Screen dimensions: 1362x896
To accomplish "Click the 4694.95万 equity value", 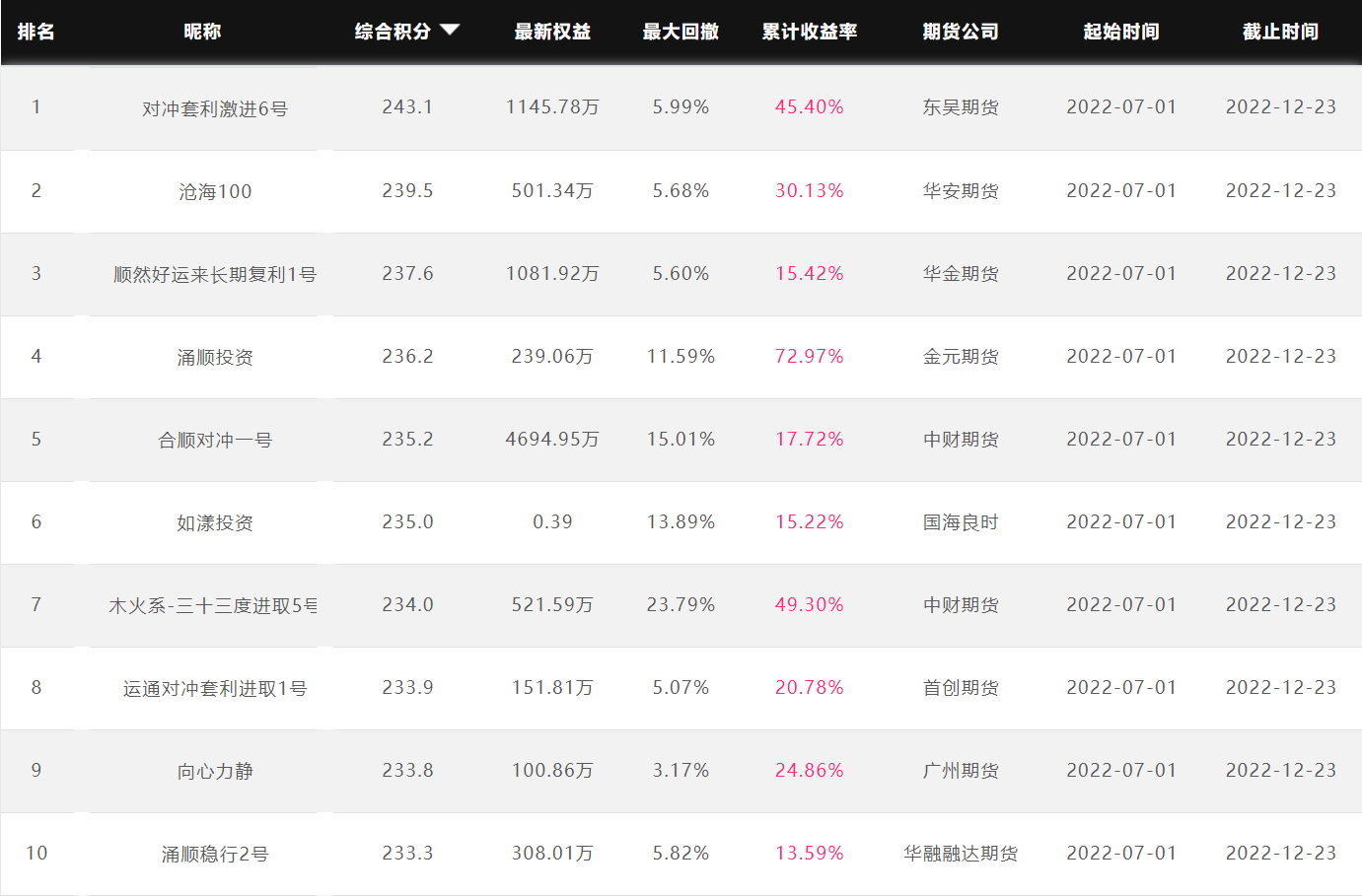I will point(552,439).
